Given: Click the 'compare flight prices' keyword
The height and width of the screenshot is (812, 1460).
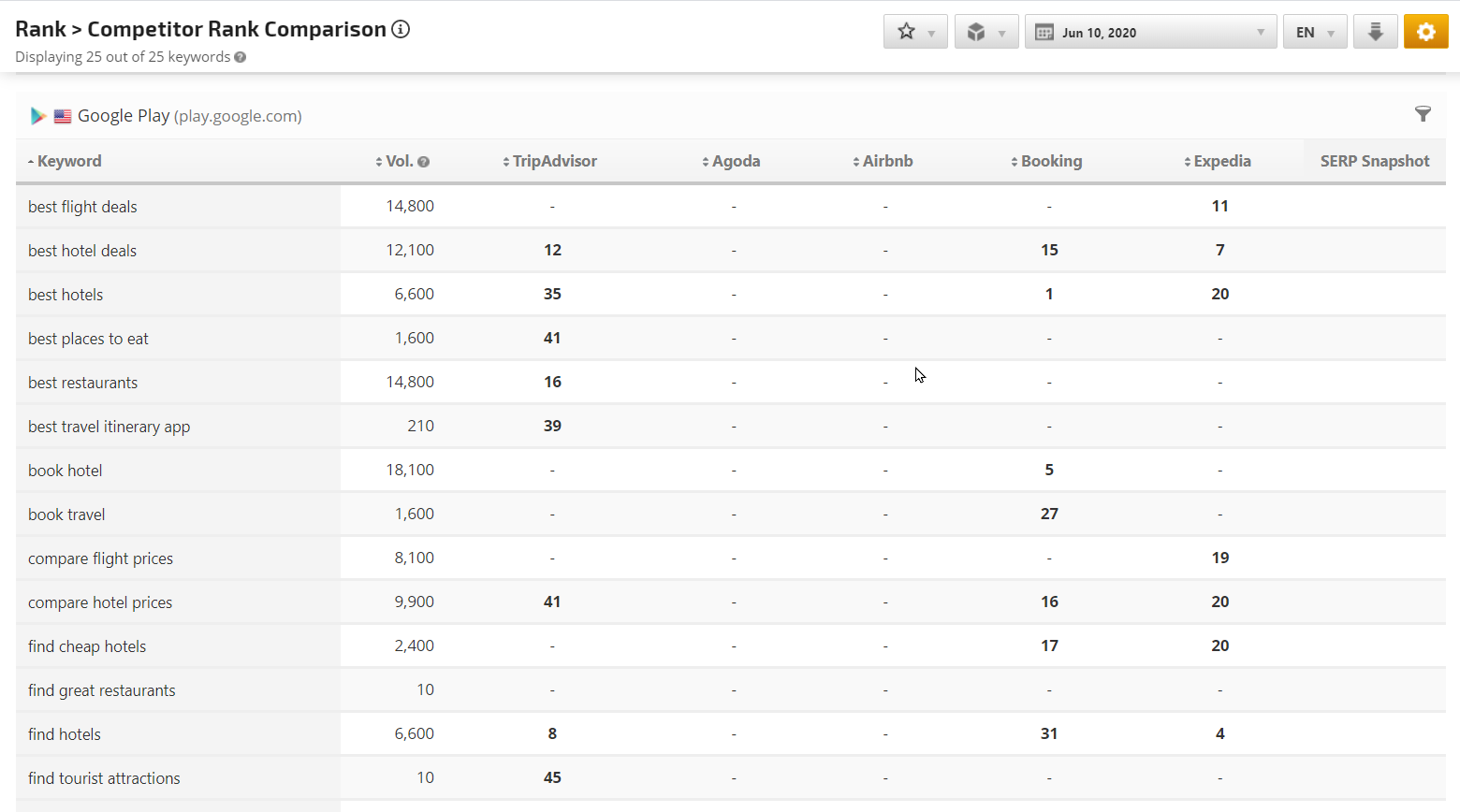Looking at the screenshot, I should click(100, 558).
